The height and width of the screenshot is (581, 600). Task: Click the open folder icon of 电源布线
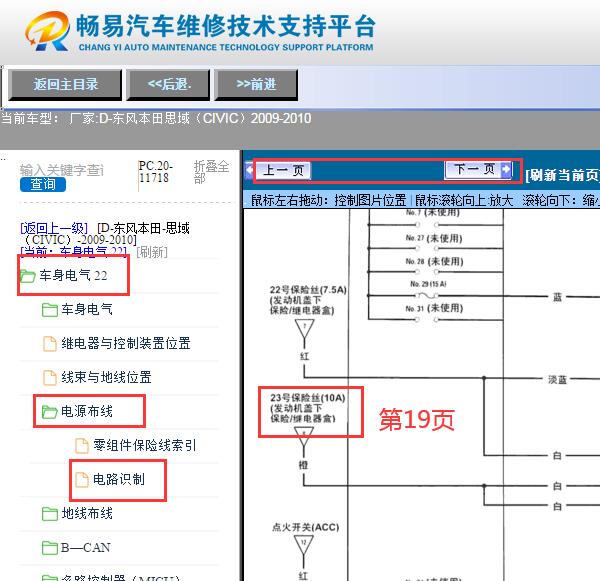click(49, 412)
